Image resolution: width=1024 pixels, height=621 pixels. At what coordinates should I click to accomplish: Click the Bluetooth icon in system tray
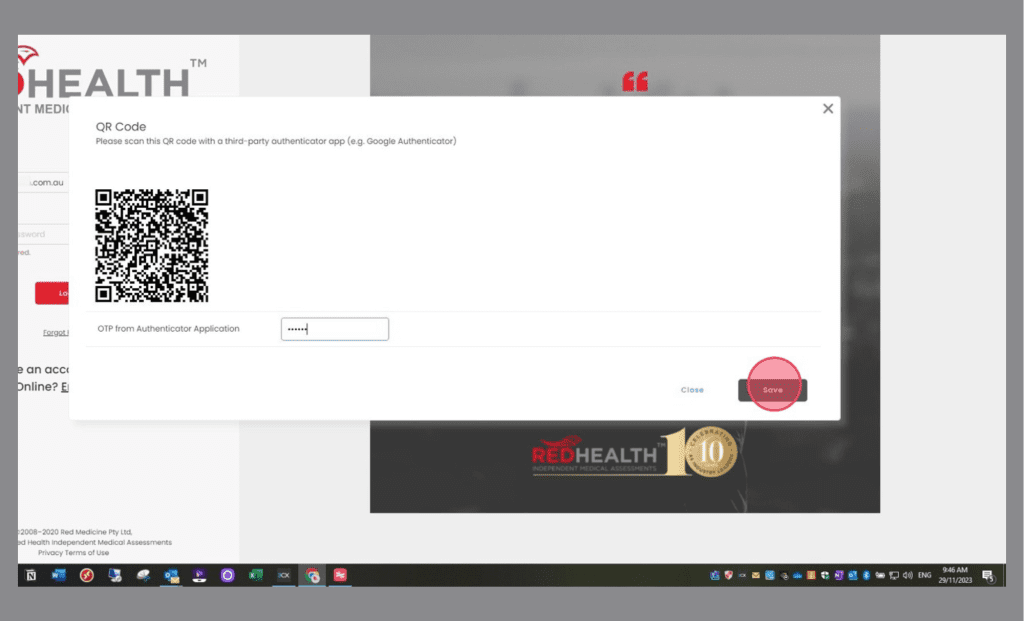[x=866, y=576]
